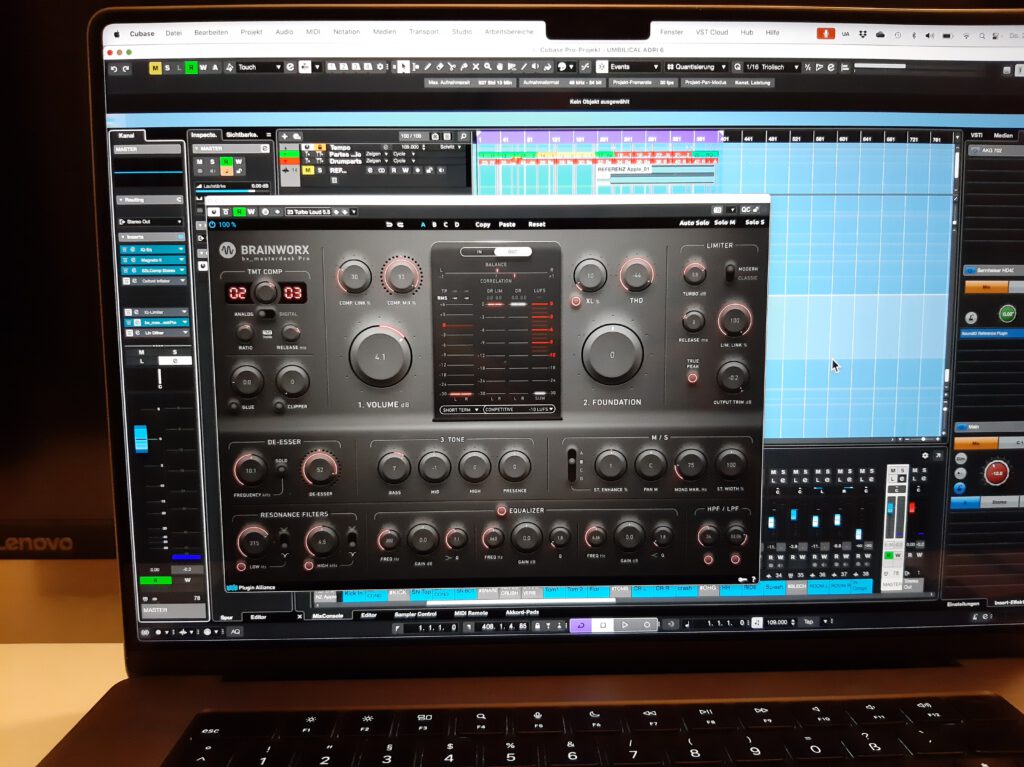Open the Datei menu

(174, 33)
